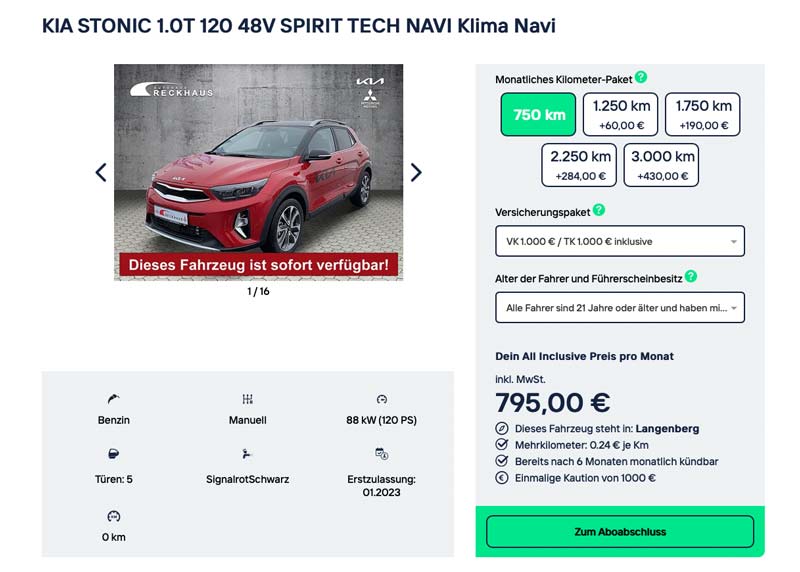Pick the 1.750 km package option
Image resolution: width=800 pixels, height=572 pixels.
704,114
